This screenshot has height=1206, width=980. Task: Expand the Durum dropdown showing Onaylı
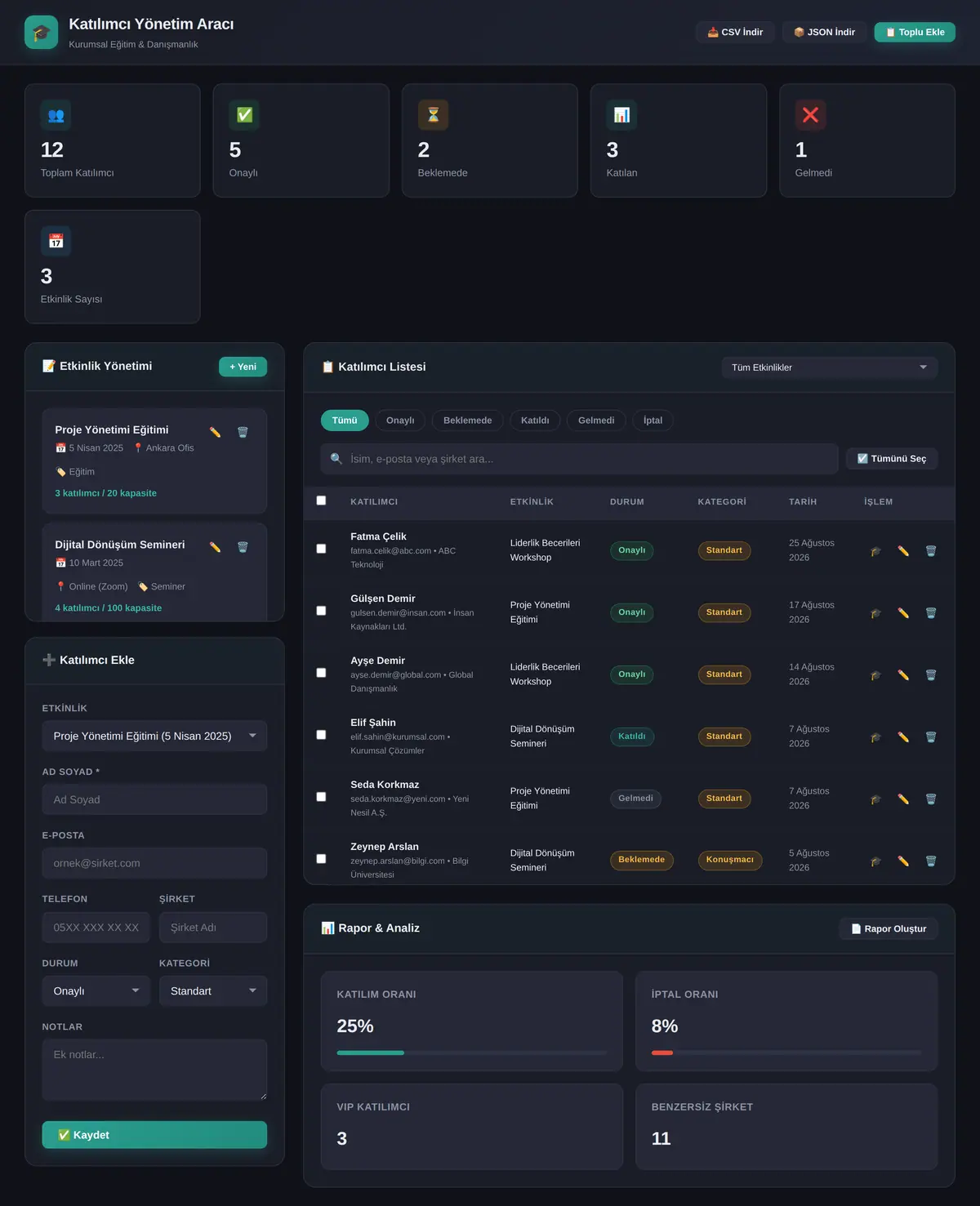(96, 991)
